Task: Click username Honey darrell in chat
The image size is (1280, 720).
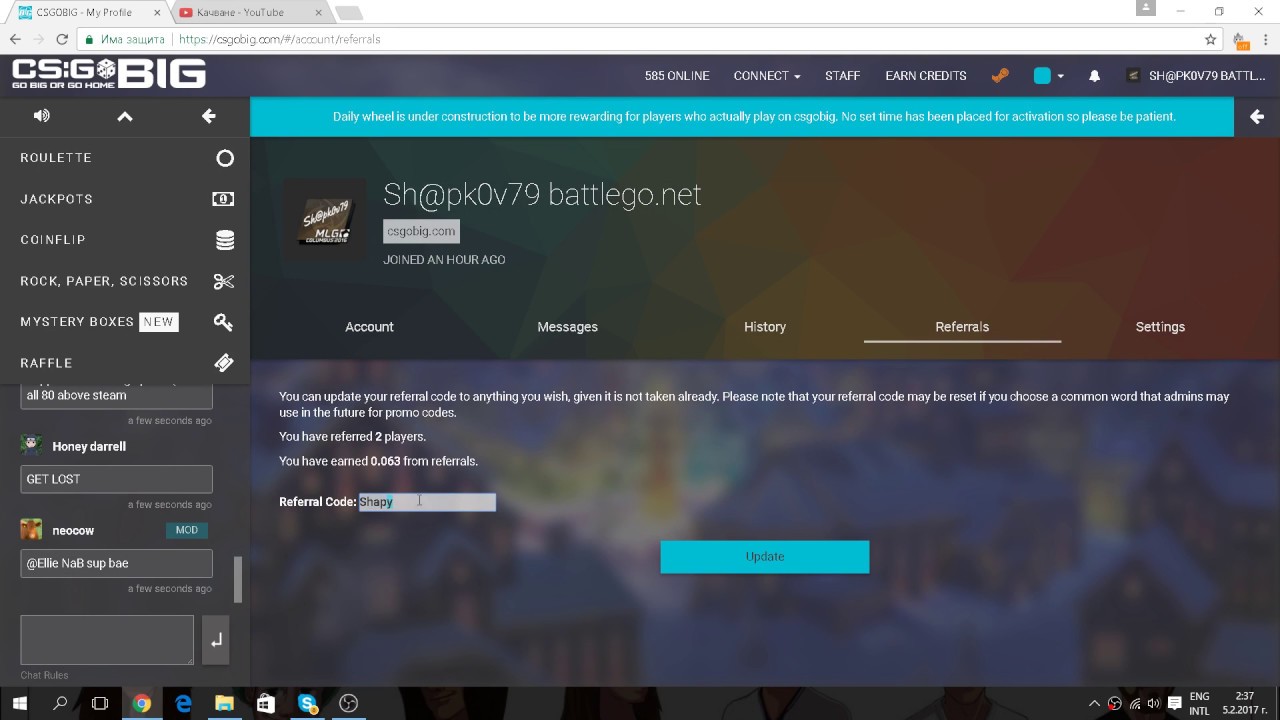Action: (x=89, y=446)
